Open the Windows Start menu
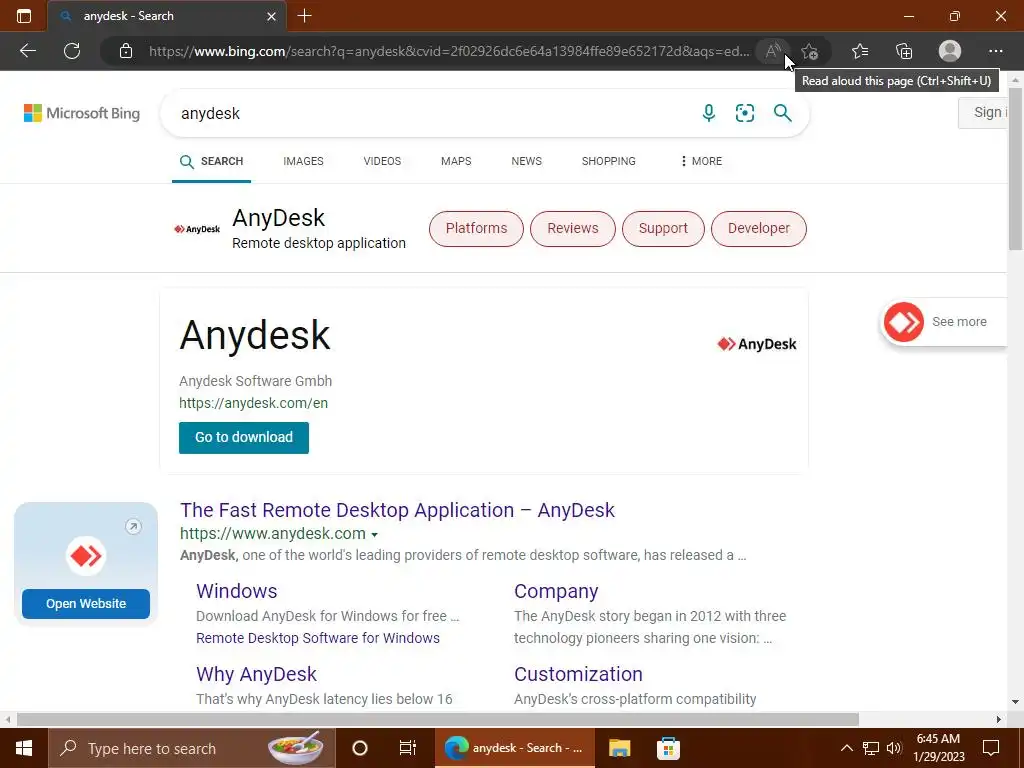The width and height of the screenshot is (1024, 768). (x=24, y=748)
